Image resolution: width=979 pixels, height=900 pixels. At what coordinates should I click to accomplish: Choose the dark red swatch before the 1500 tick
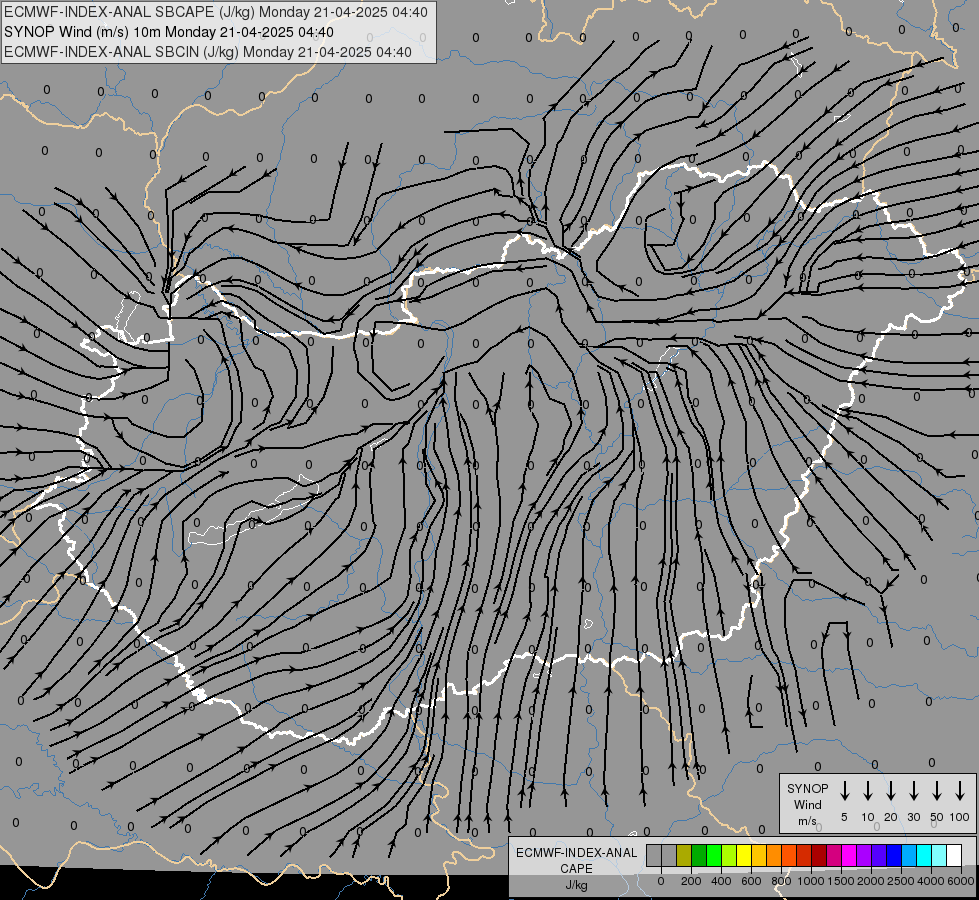tap(820, 855)
